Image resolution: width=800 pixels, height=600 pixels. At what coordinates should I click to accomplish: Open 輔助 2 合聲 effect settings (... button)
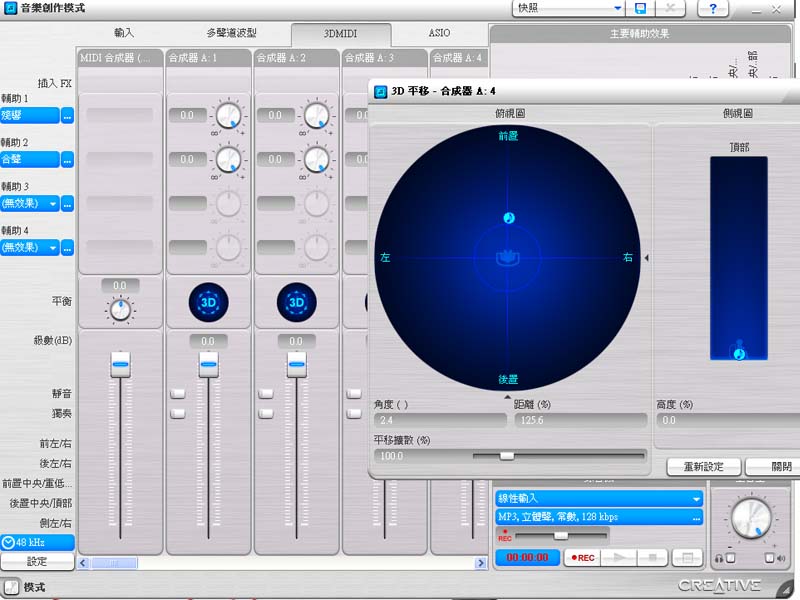pos(67,160)
